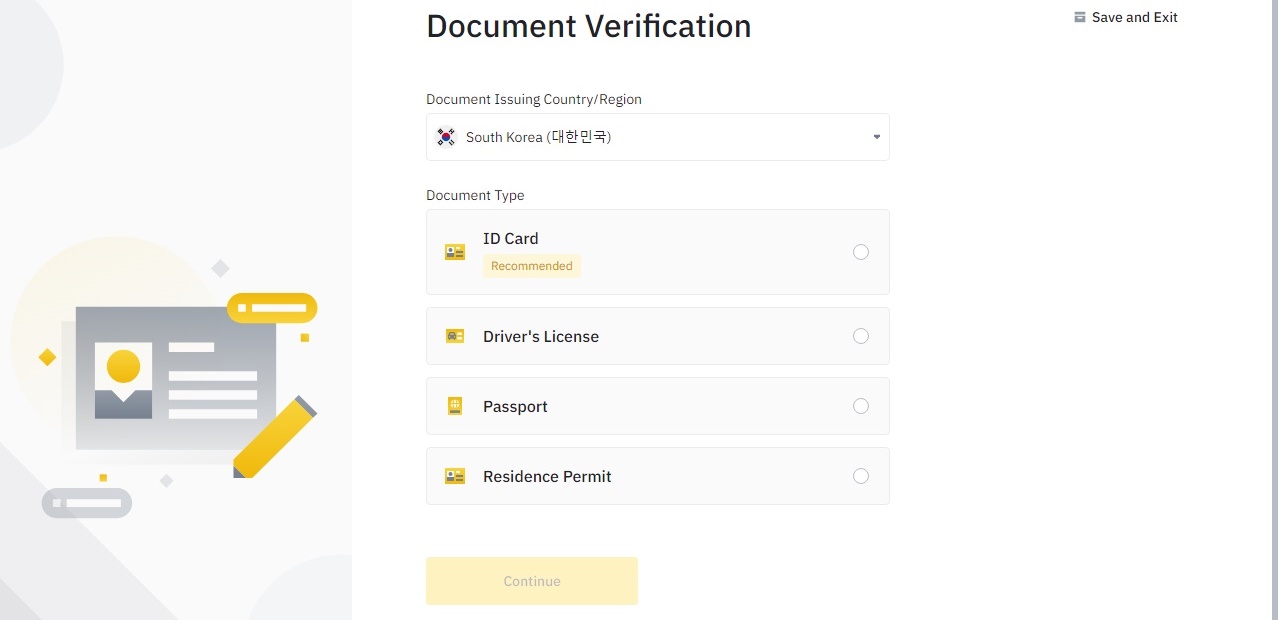Select the Driver's License radio button
The image size is (1280, 620).
(x=861, y=336)
